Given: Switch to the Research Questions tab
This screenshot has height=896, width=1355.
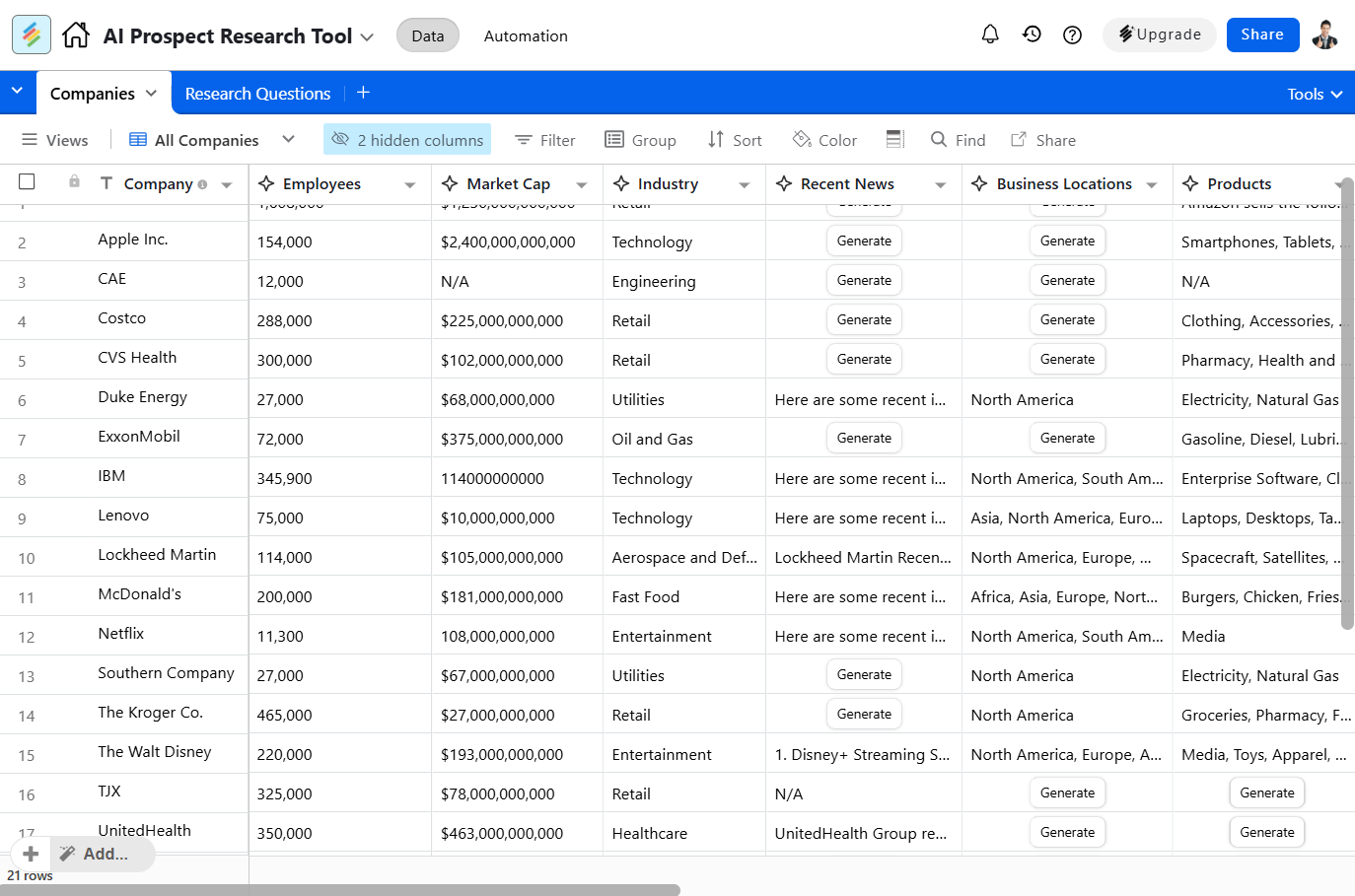Looking at the screenshot, I should pos(257,94).
